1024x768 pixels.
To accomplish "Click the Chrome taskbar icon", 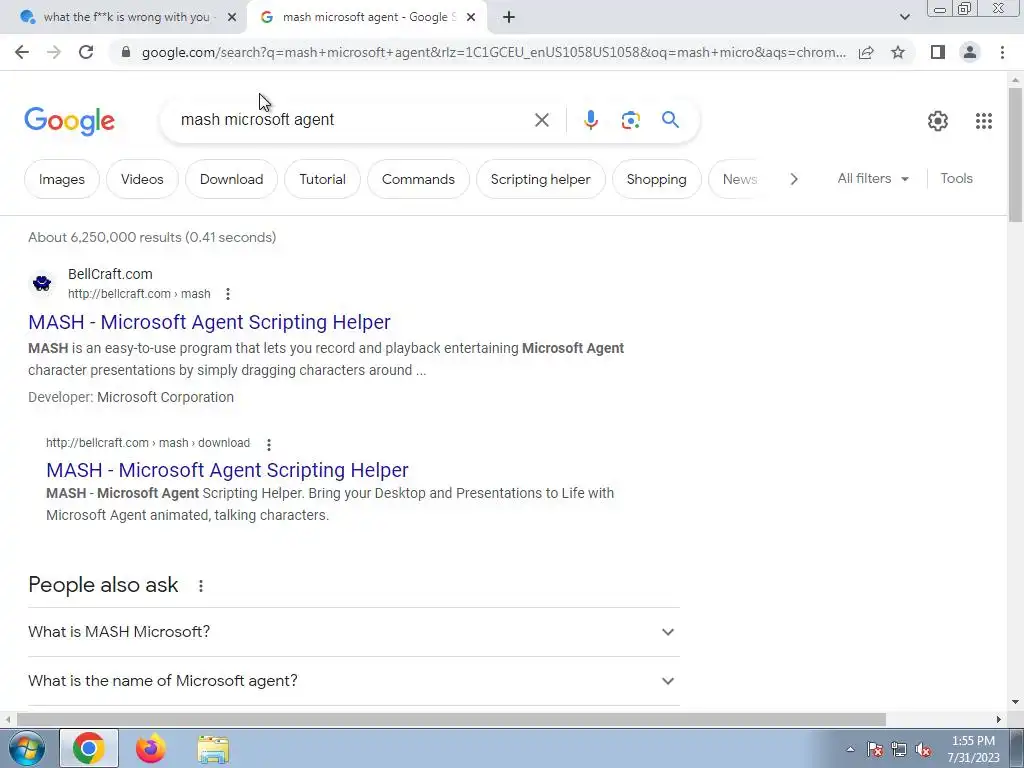I will click(x=89, y=748).
